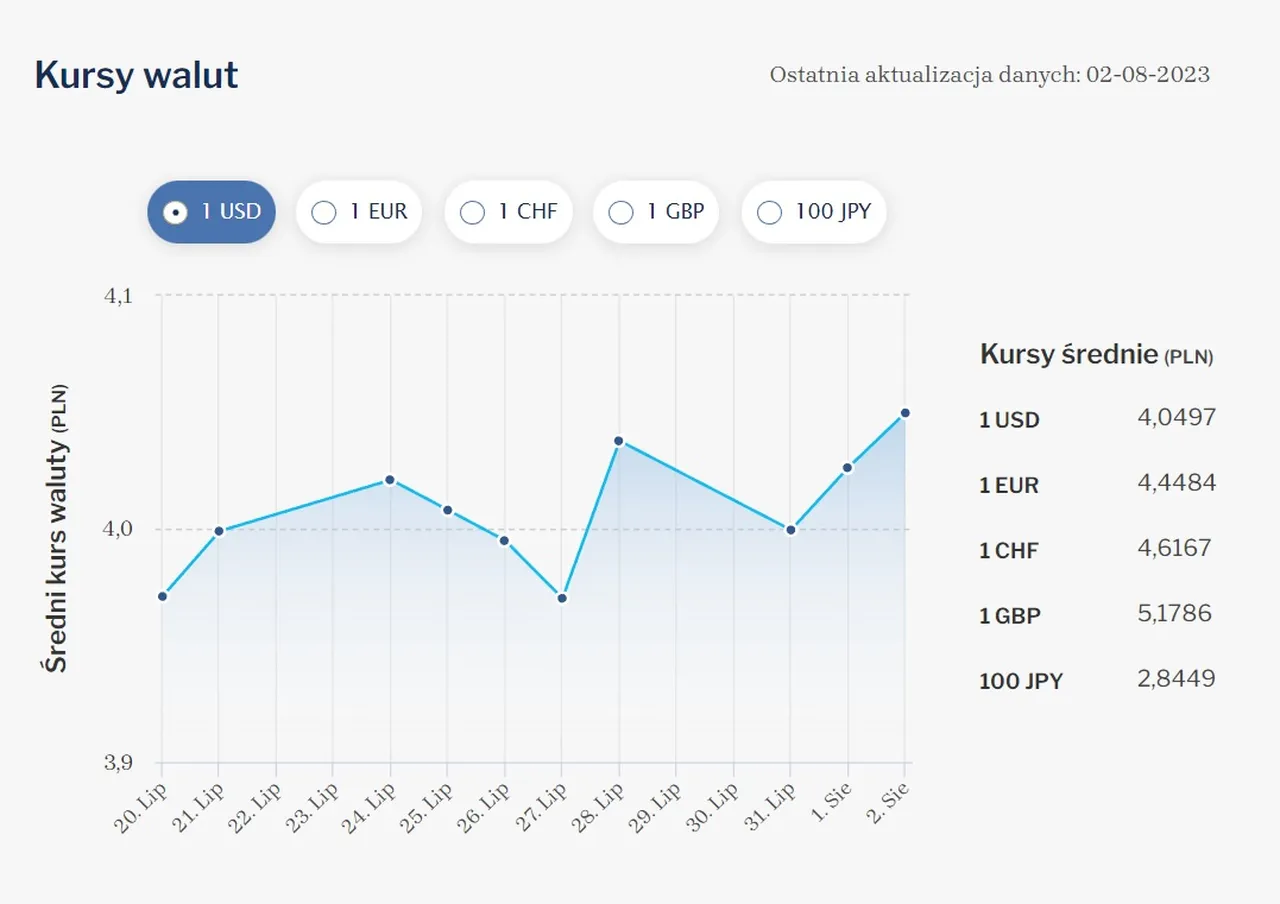Click the chart data point for 21. Lip
Image resolution: width=1280 pixels, height=904 pixels.
[x=219, y=531]
